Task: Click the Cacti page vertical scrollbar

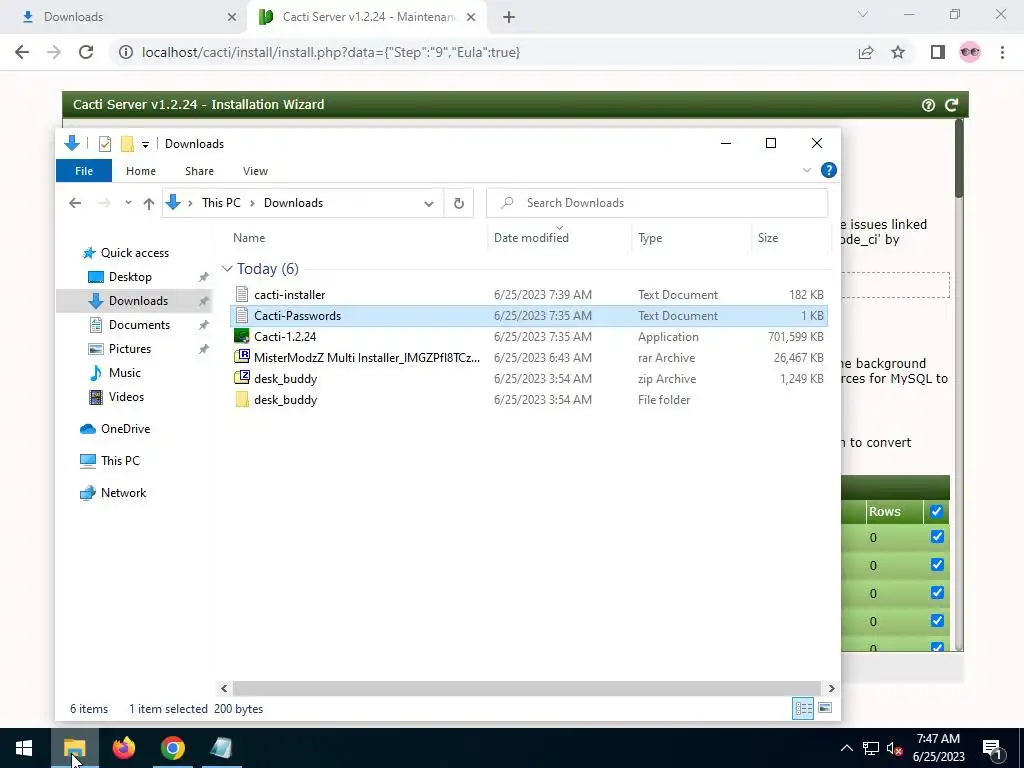Action: [x=959, y=159]
